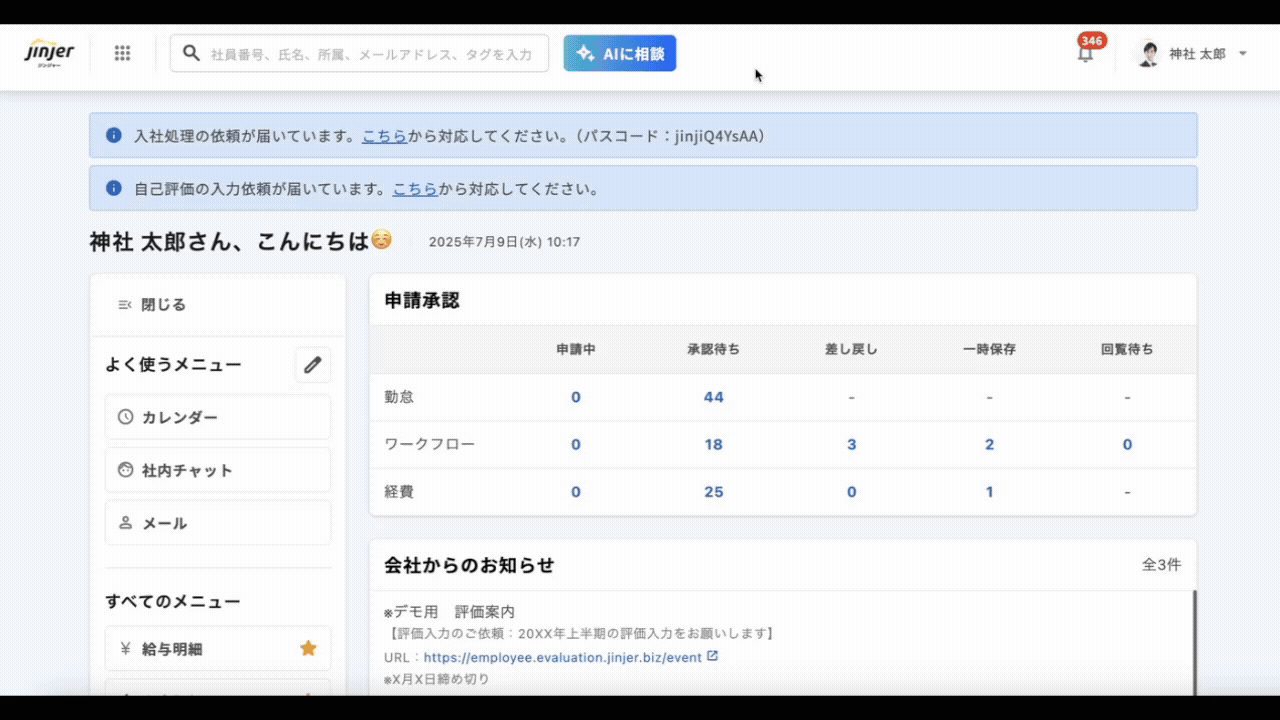Follow こちら link in 自己評価 notice
Image resolution: width=1280 pixels, height=720 pixels.
click(x=414, y=189)
